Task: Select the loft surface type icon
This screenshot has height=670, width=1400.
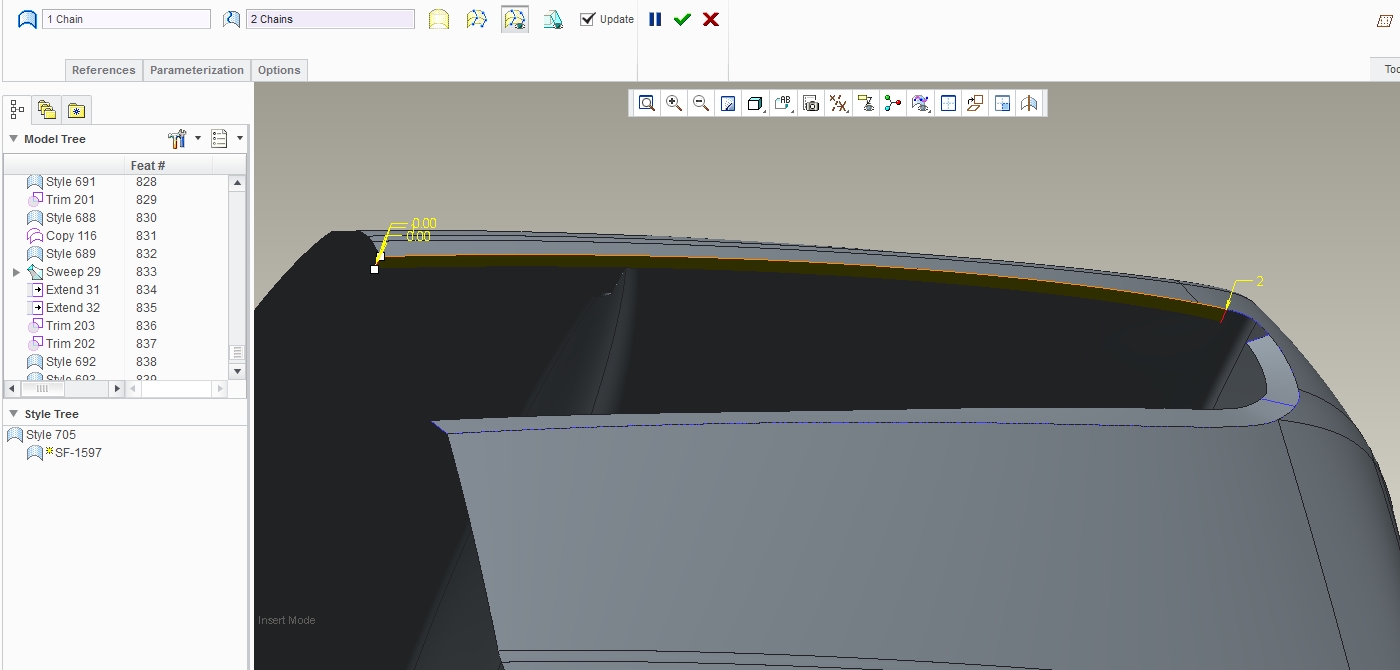Action: 477,19
